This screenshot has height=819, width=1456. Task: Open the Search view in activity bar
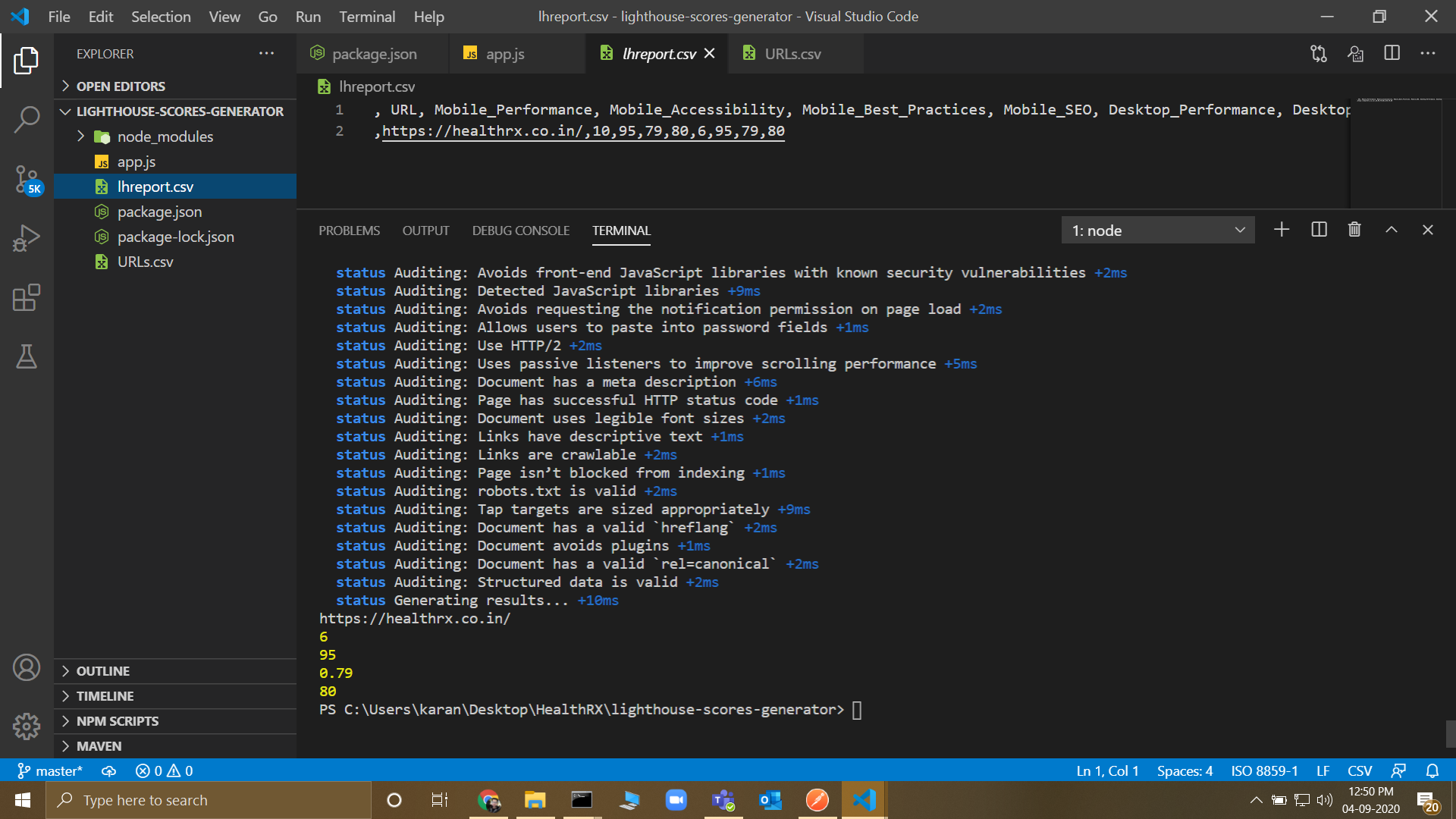(27, 119)
